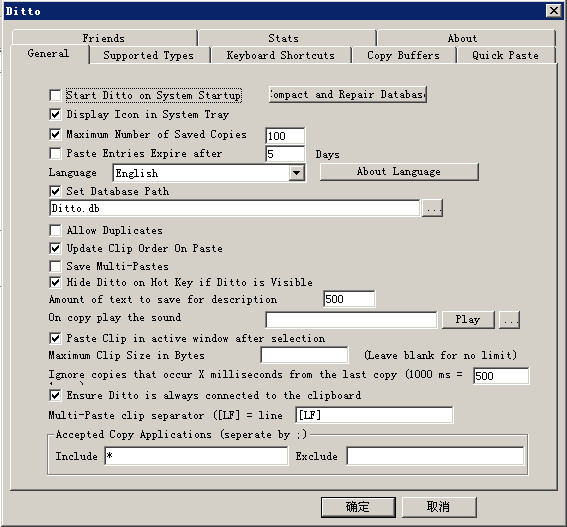Viewport: 567px width, 527px height.
Task: Click the Exclude applications field
Action: click(435, 456)
